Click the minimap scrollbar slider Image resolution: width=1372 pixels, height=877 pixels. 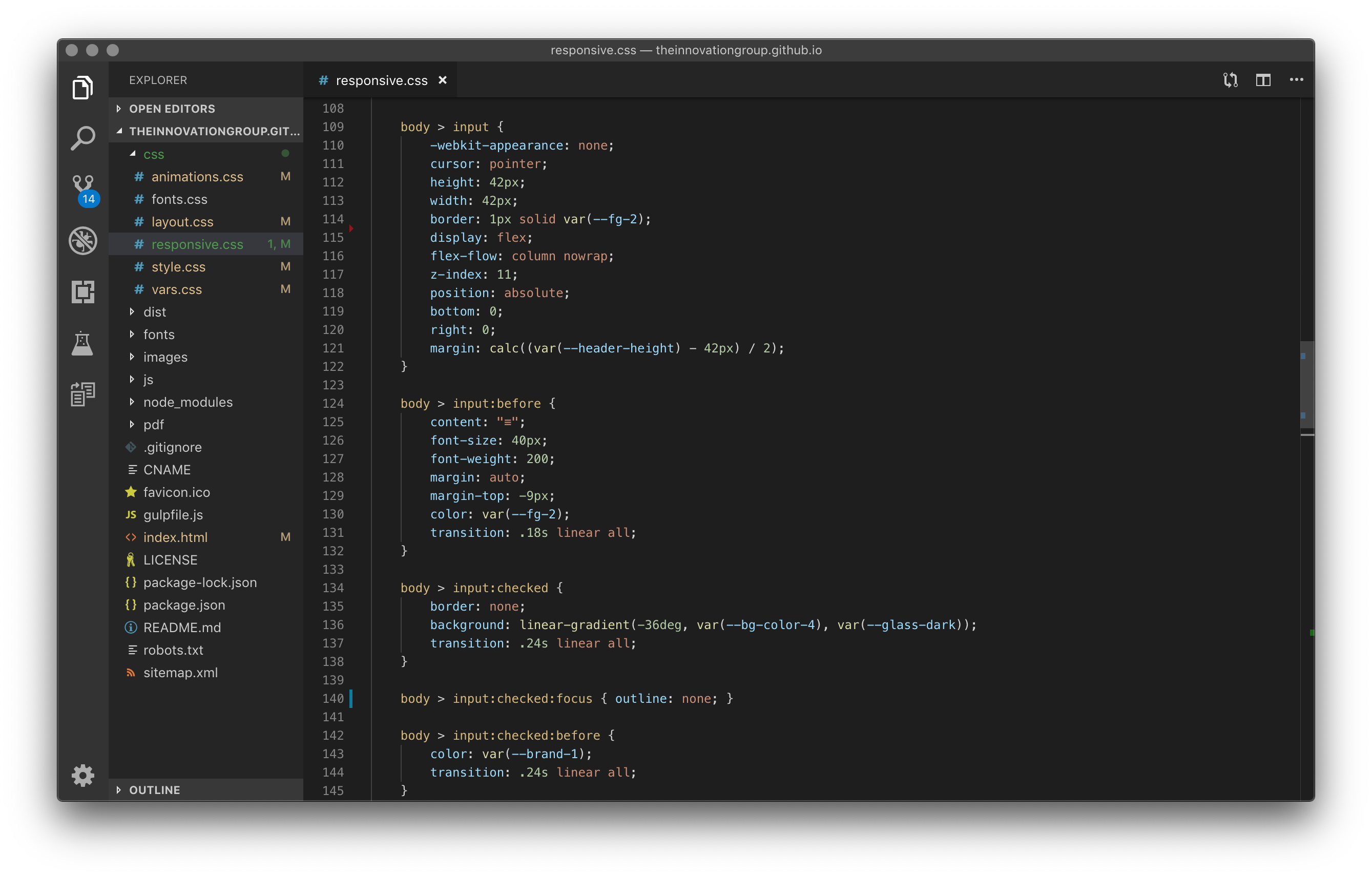coord(1307,385)
